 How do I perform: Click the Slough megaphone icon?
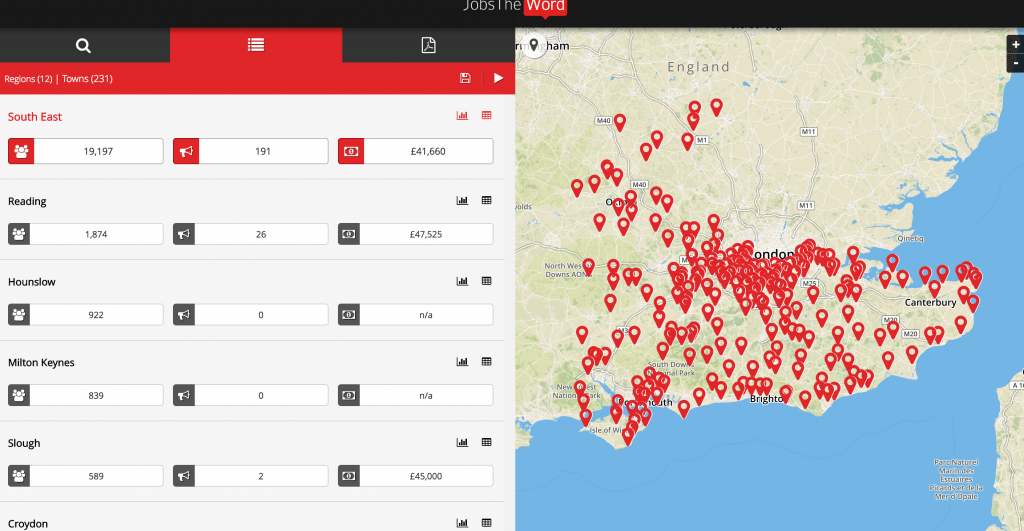click(184, 476)
